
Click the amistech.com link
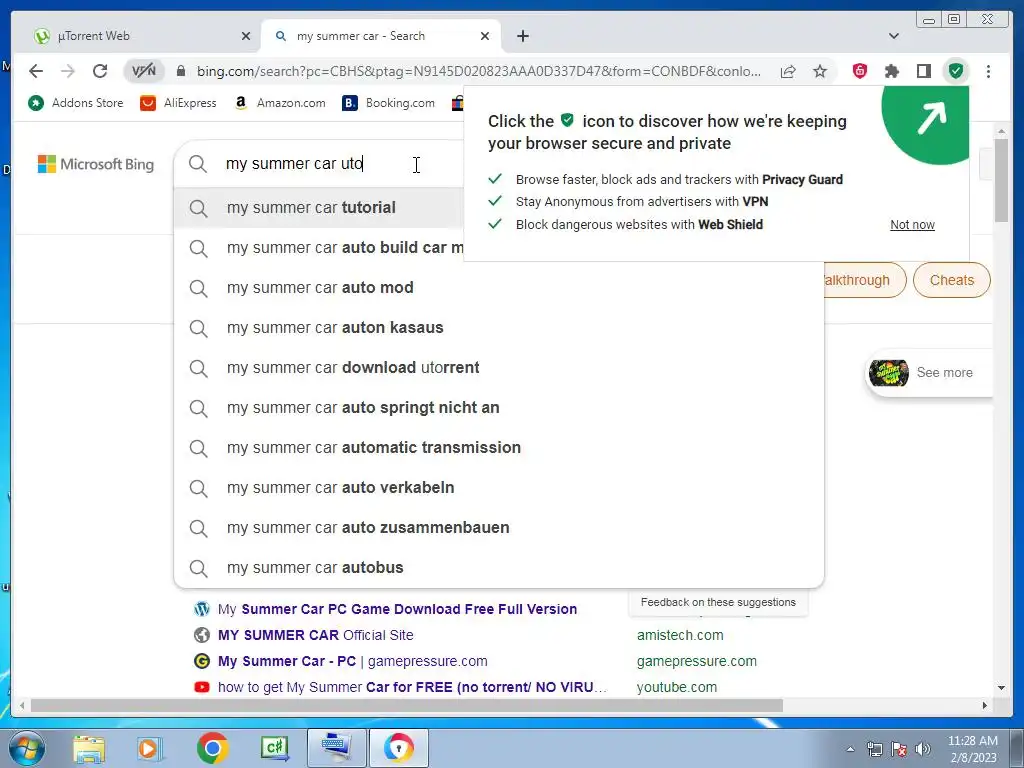click(680, 635)
